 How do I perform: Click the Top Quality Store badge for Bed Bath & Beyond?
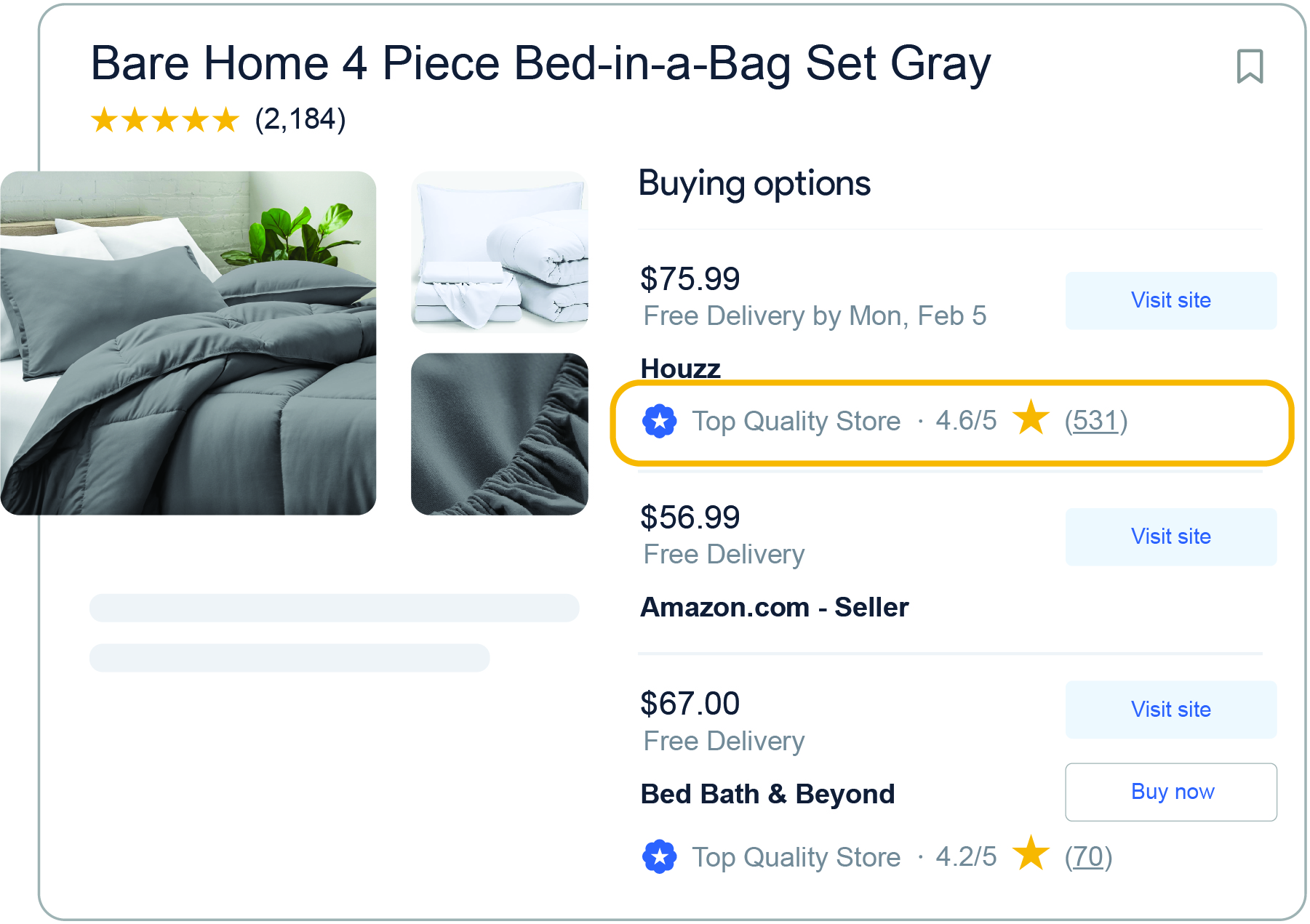click(x=659, y=856)
